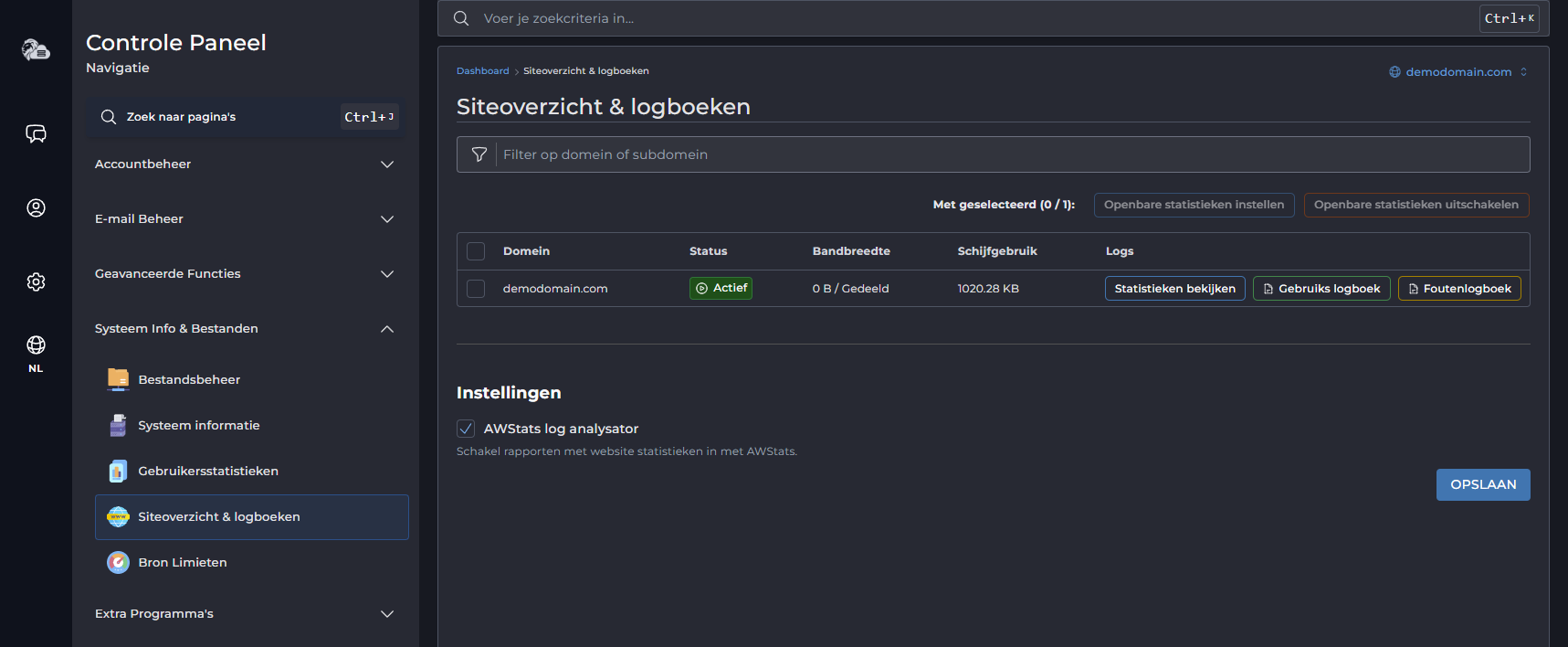Click the Actief status badge

coord(721,288)
